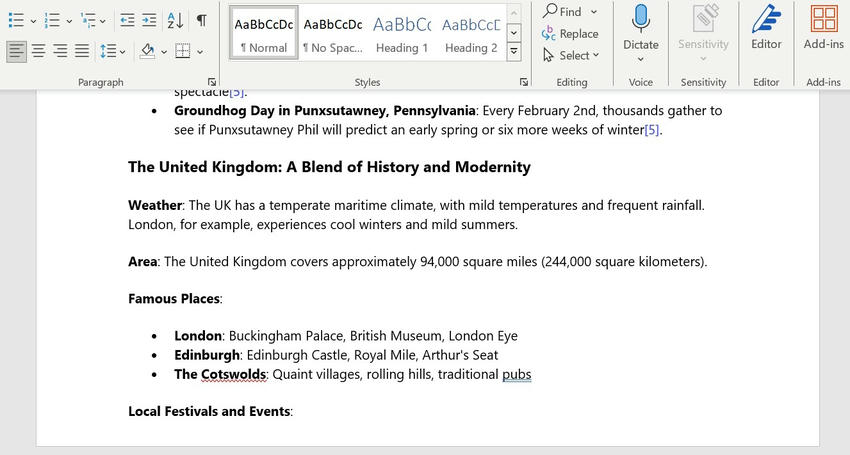Open borders dropdown arrow
Image resolution: width=850 pixels, height=455 pixels.
(x=200, y=52)
